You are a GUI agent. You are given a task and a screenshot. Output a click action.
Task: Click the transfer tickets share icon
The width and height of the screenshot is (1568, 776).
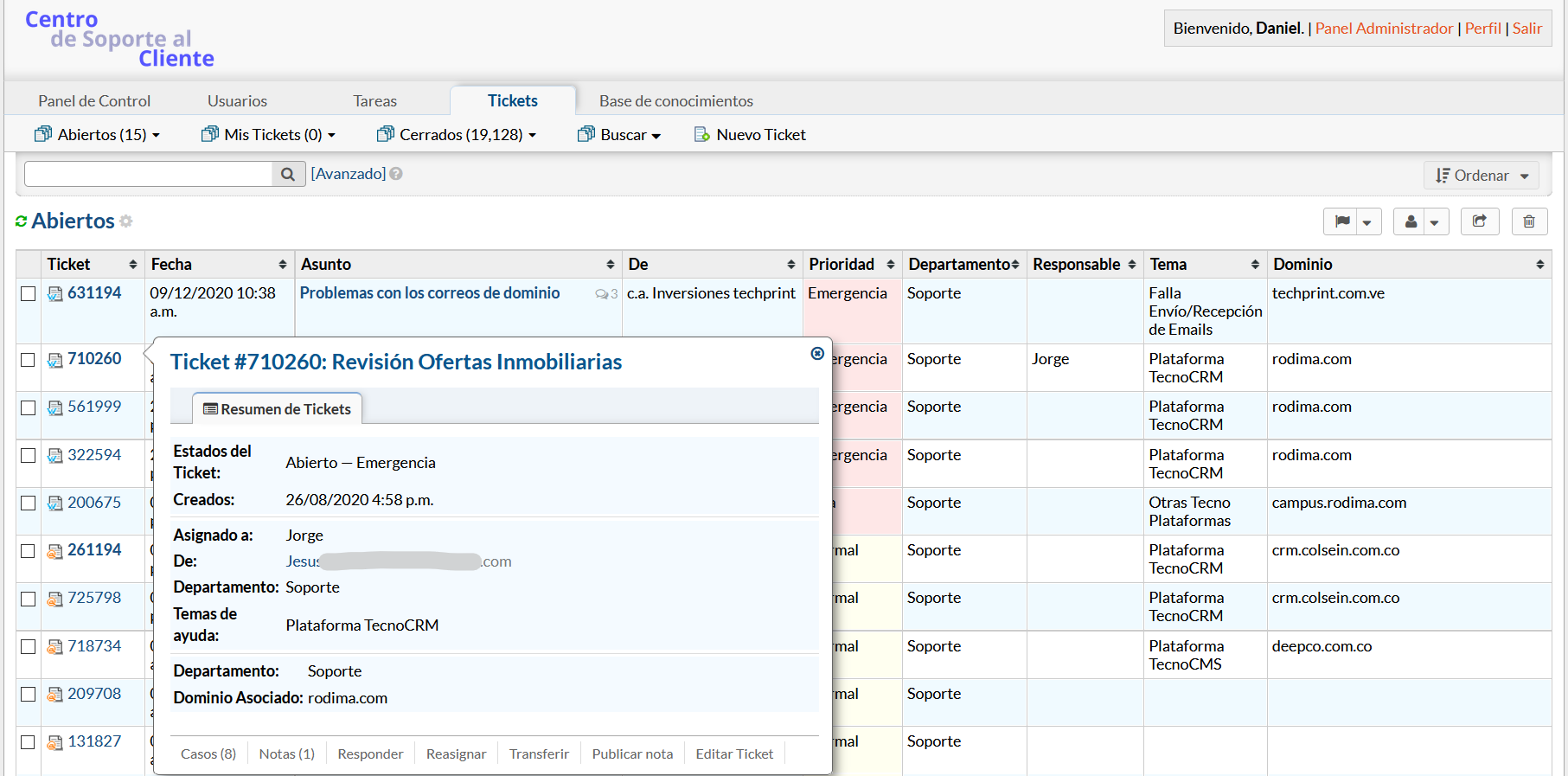pos(1479,221)
